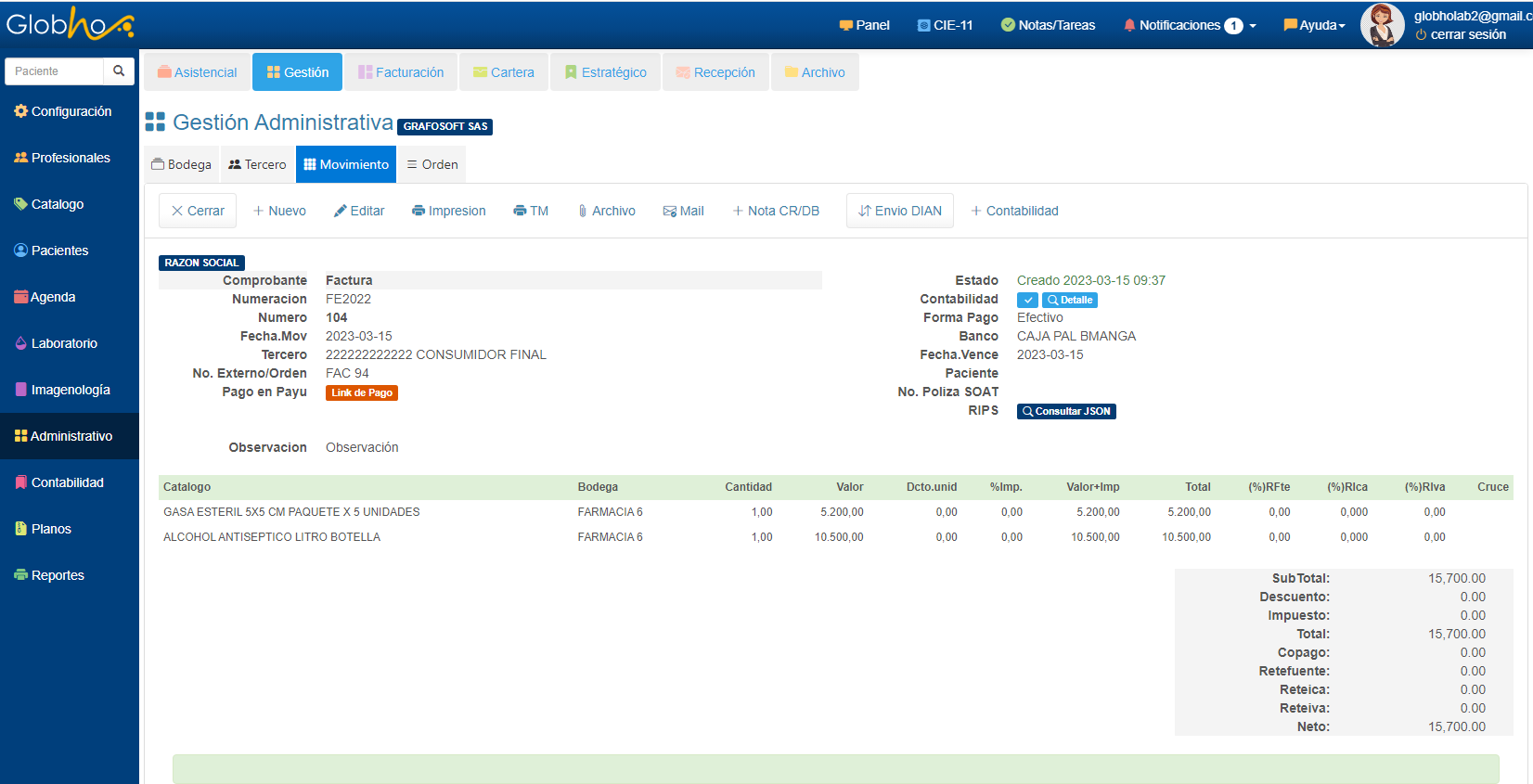Click the patient search magnifier icon
1533x784 pixels.
tap(119, 71)
